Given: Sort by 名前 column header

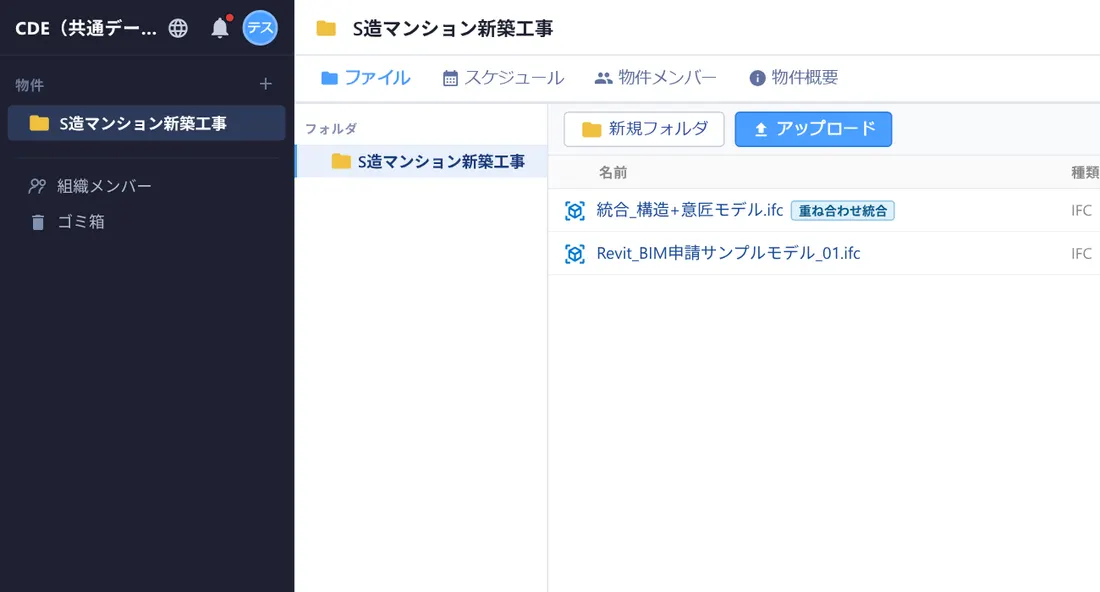Looking at the screenshot, I should click(612, 173).
